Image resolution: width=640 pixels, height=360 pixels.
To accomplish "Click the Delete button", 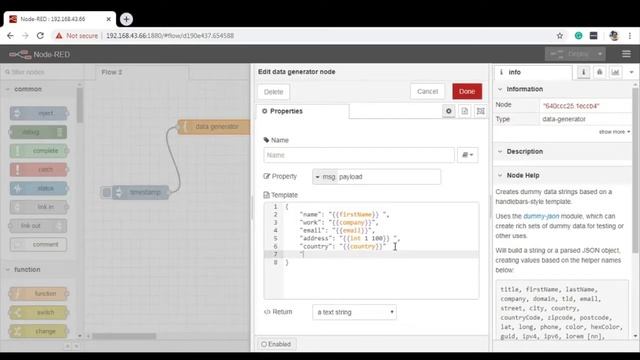I will point(273,92).
